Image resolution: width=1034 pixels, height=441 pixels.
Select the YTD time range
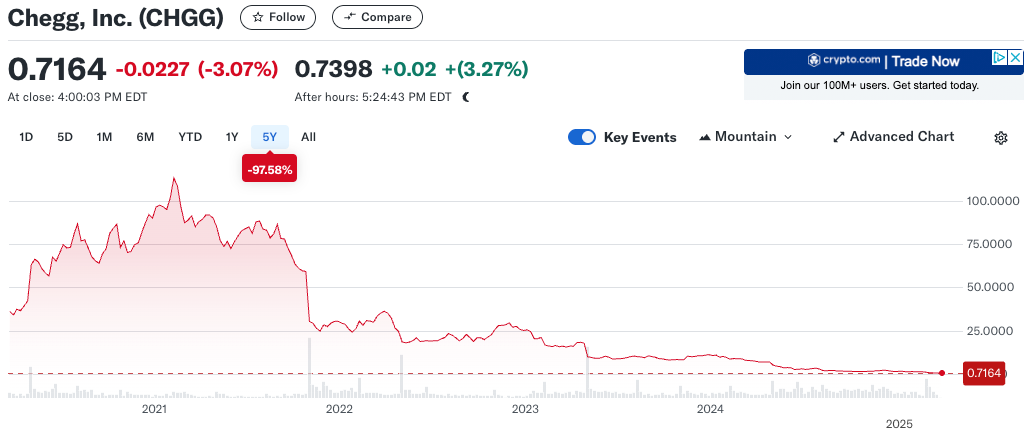click(x=190, y=137)
